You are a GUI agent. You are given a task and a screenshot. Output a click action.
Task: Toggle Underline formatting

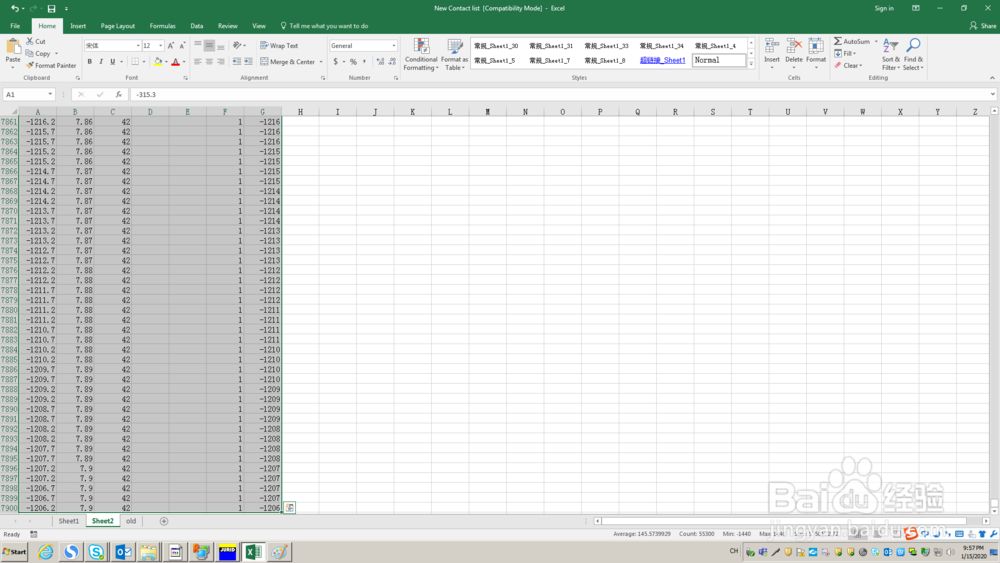tap(112, 62)
